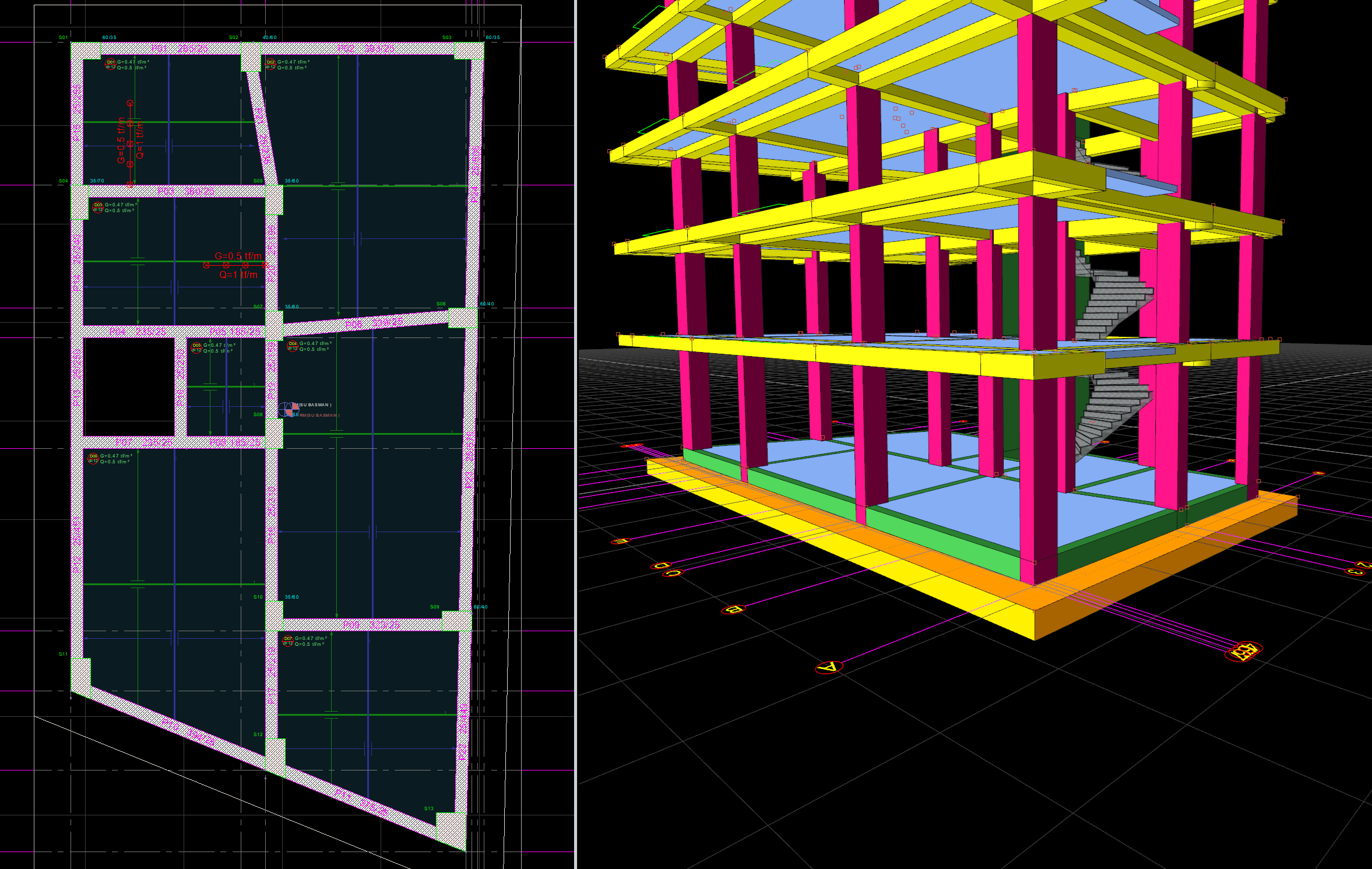The width and height of the screenshot is (1372, 869).
Task: Click the horizontal Q=1 tf/m line load label
Action: [x=238, y=275]
